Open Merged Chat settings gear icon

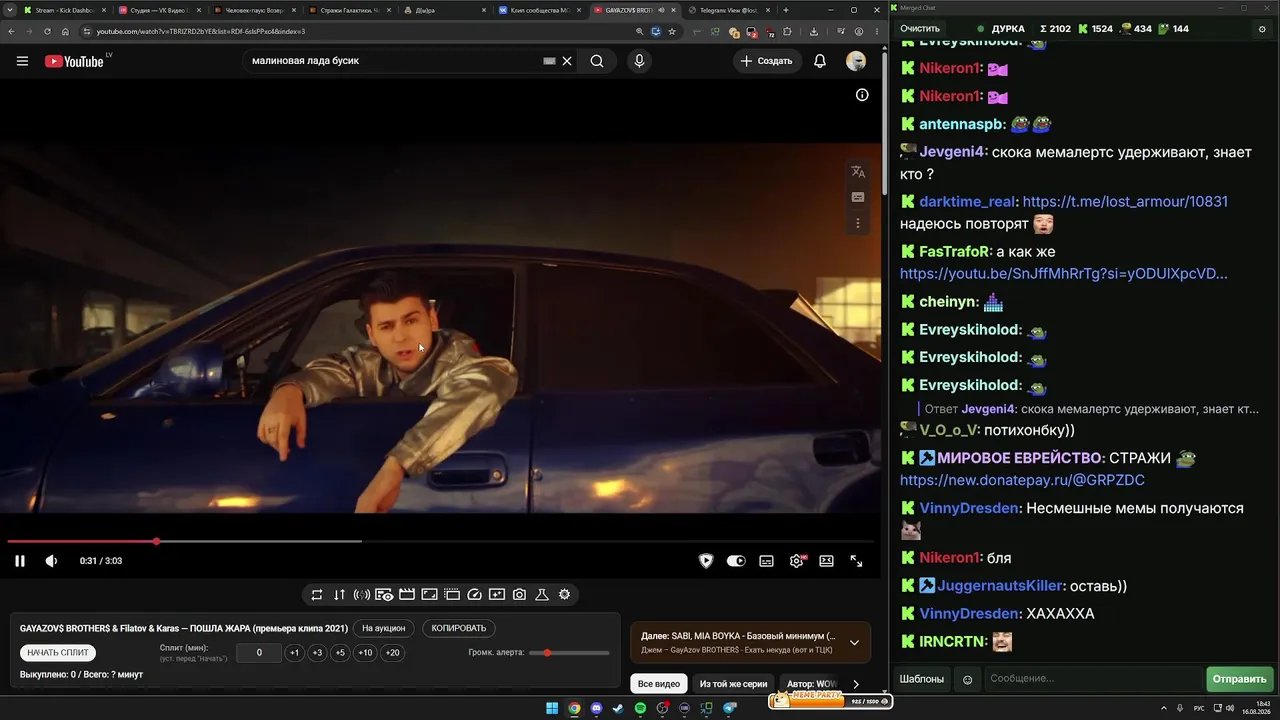1262,29
